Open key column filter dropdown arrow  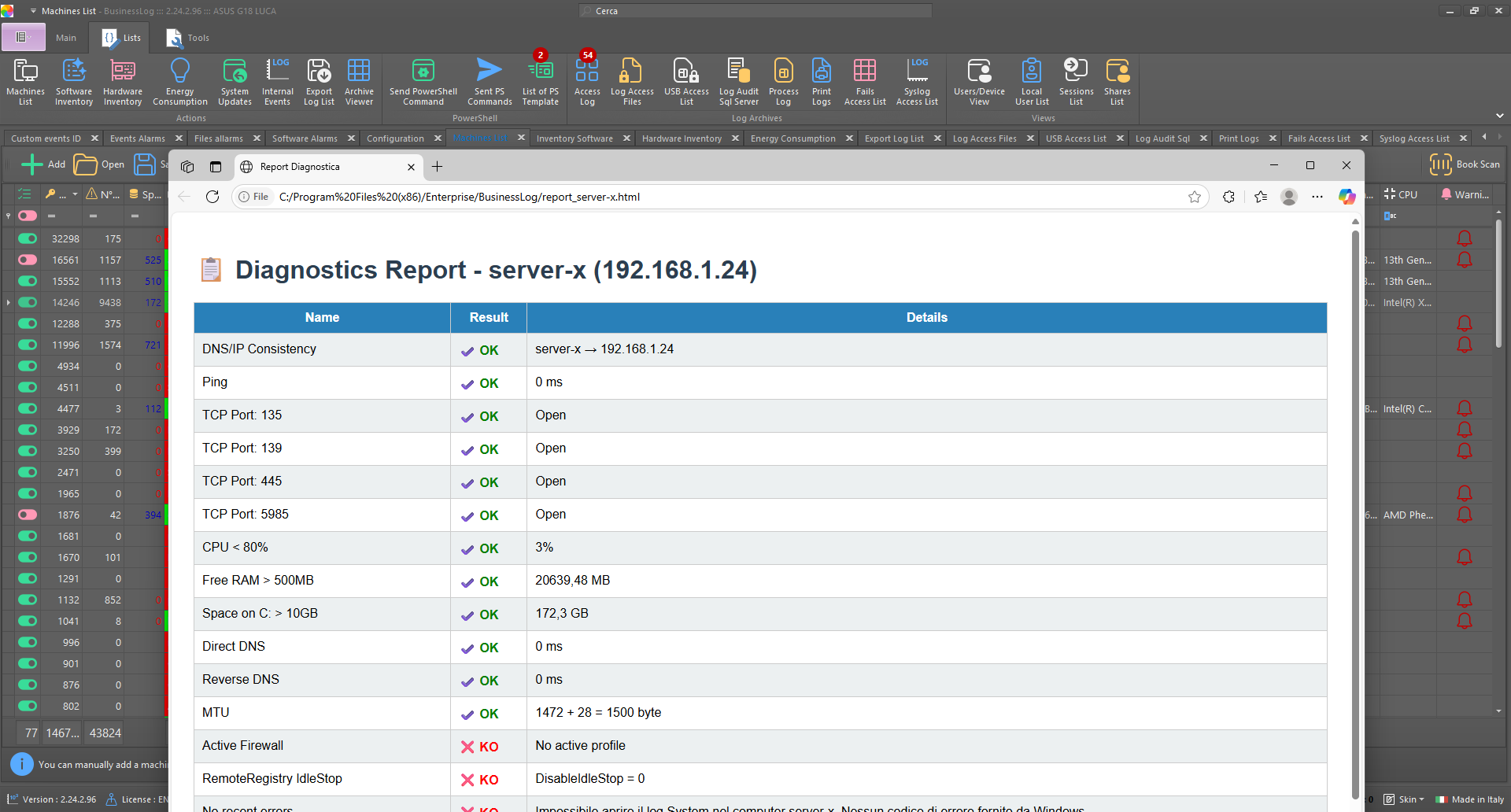tap(75, 194)
